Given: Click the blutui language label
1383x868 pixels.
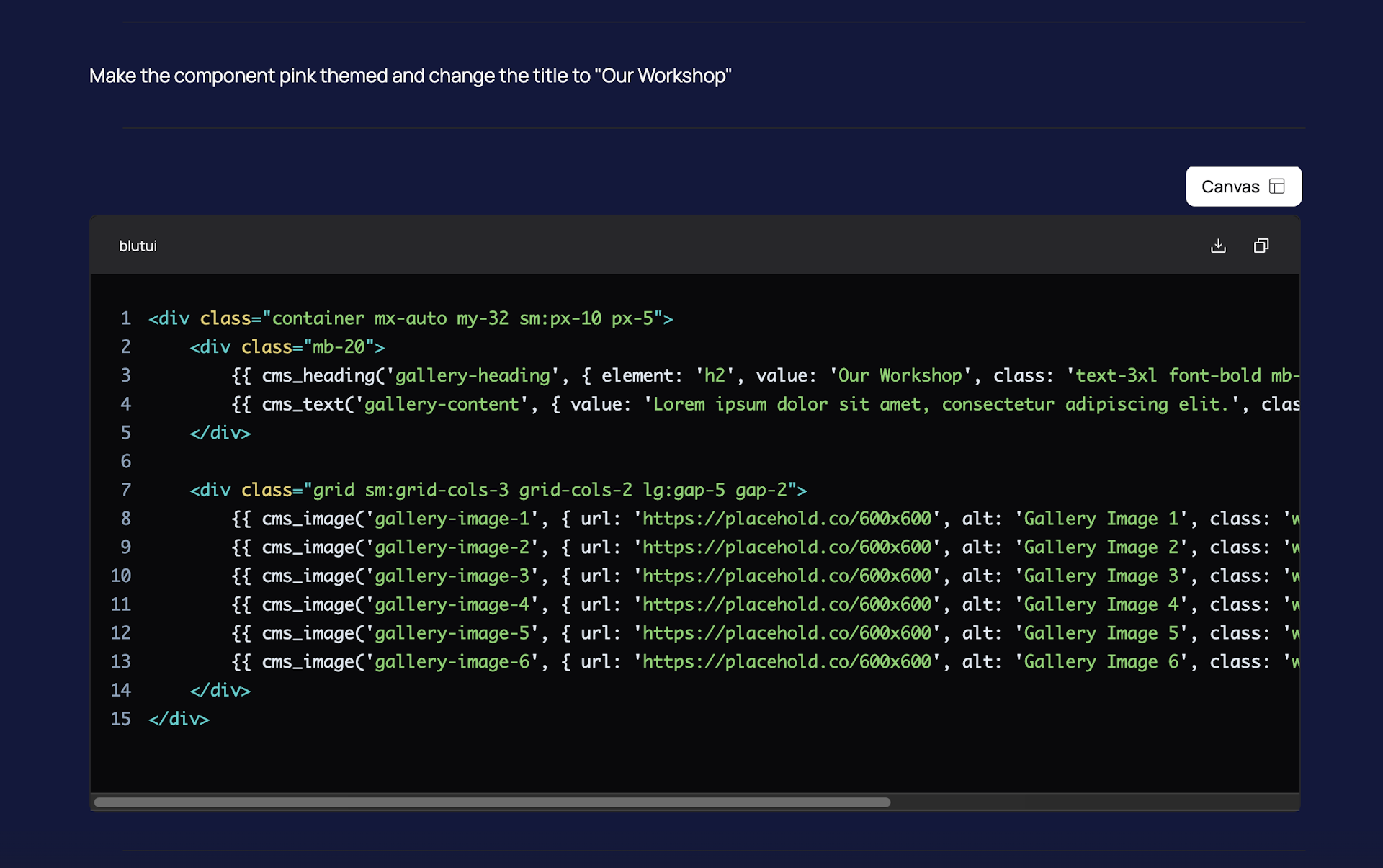Looking at the screenshot, I should [138, 246].
